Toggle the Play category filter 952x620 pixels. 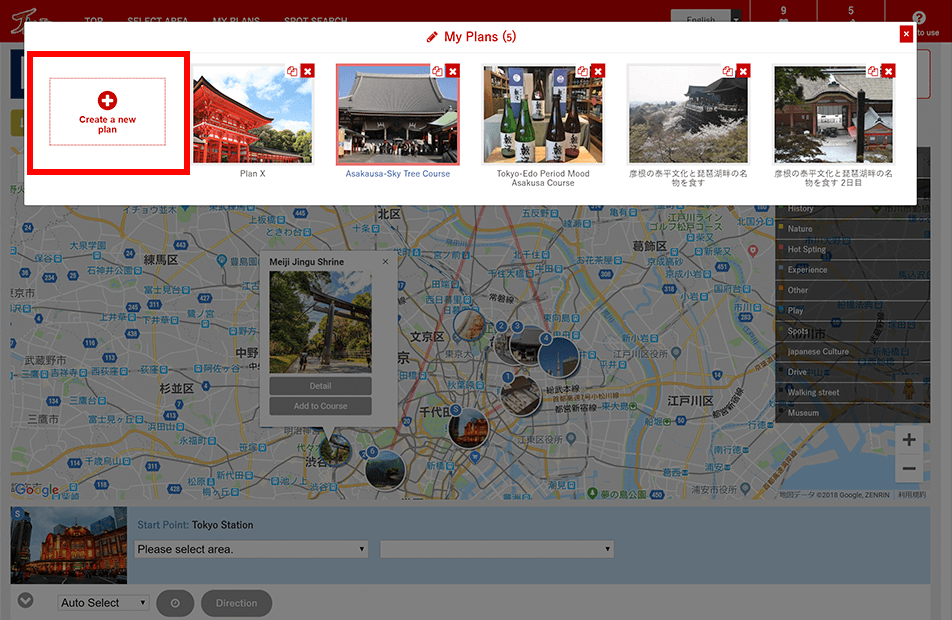(852, 310)
